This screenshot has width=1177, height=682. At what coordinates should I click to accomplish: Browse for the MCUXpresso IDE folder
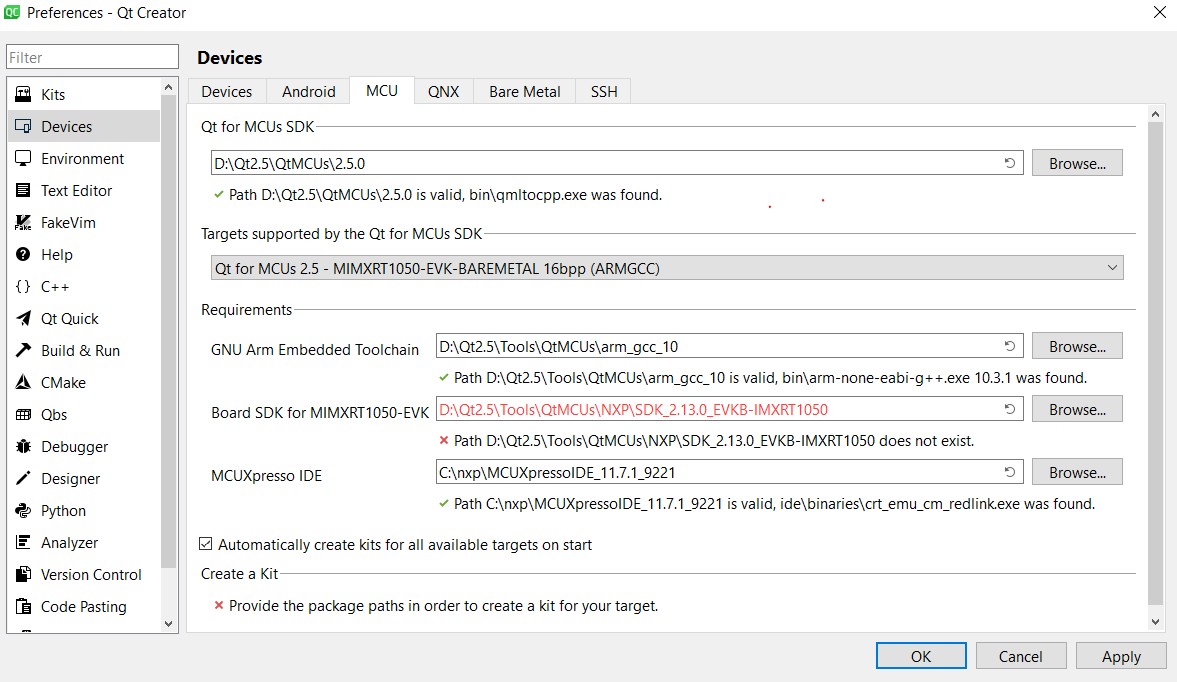pyautogui.click(x=1077, y=472)
